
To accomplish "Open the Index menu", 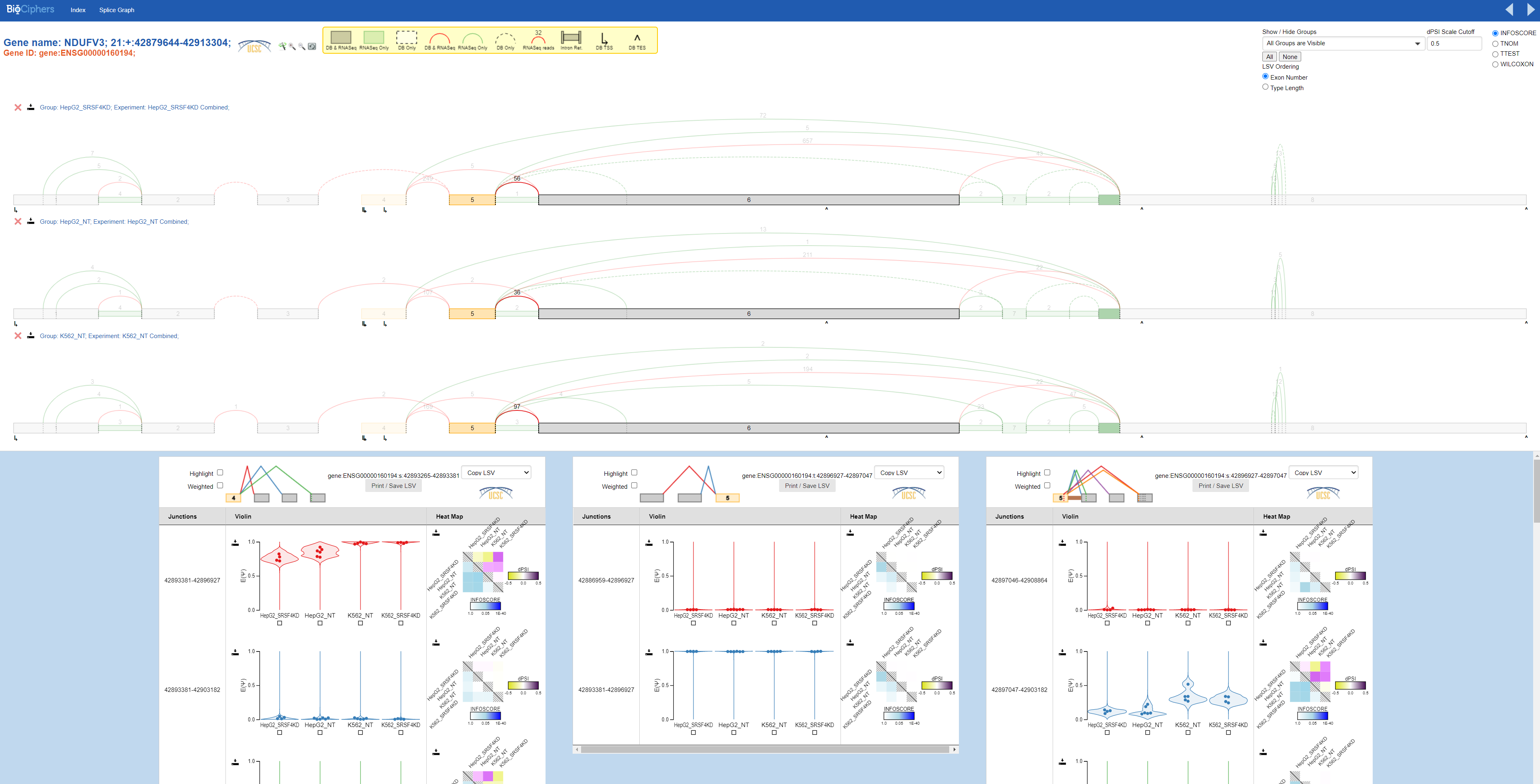I will tap(78, 10).
